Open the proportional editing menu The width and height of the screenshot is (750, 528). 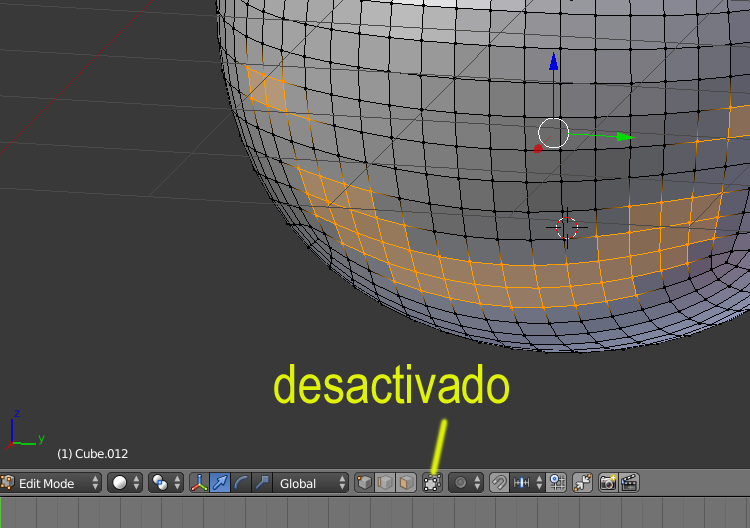(x=466, y=483)
